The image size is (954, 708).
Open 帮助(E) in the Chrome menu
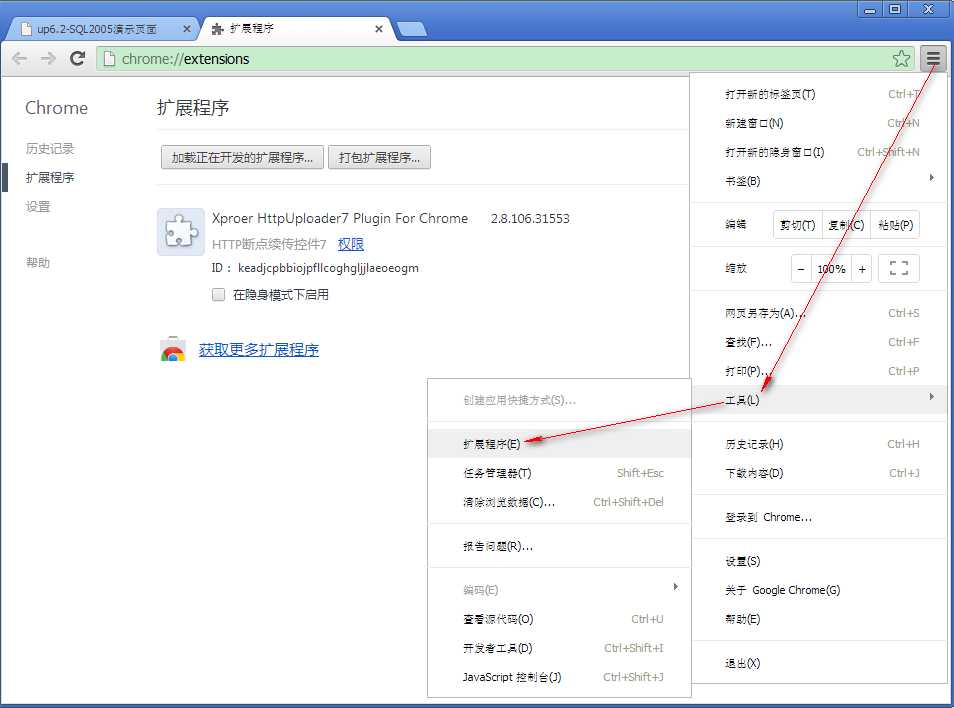pyautogui.click(x=819, y=619)
